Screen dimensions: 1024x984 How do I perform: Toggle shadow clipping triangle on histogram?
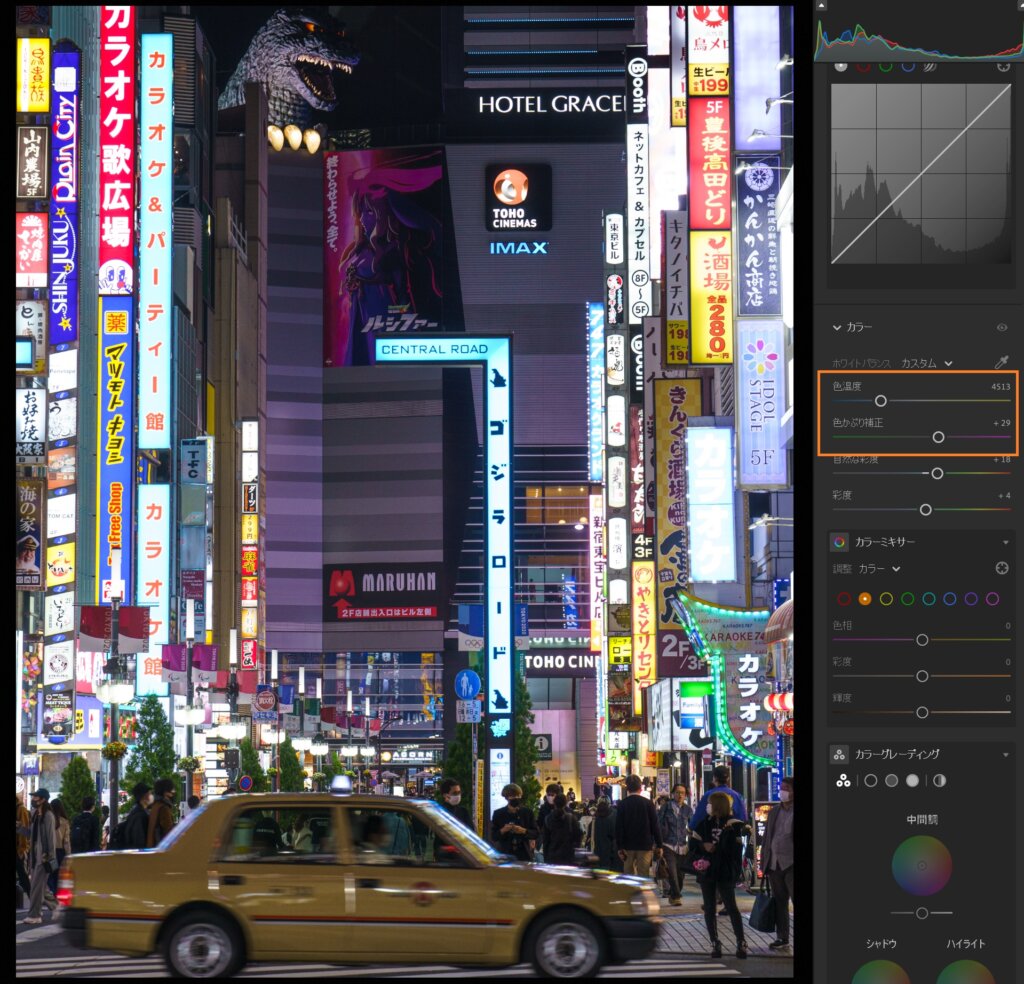(x=822, y=5)
